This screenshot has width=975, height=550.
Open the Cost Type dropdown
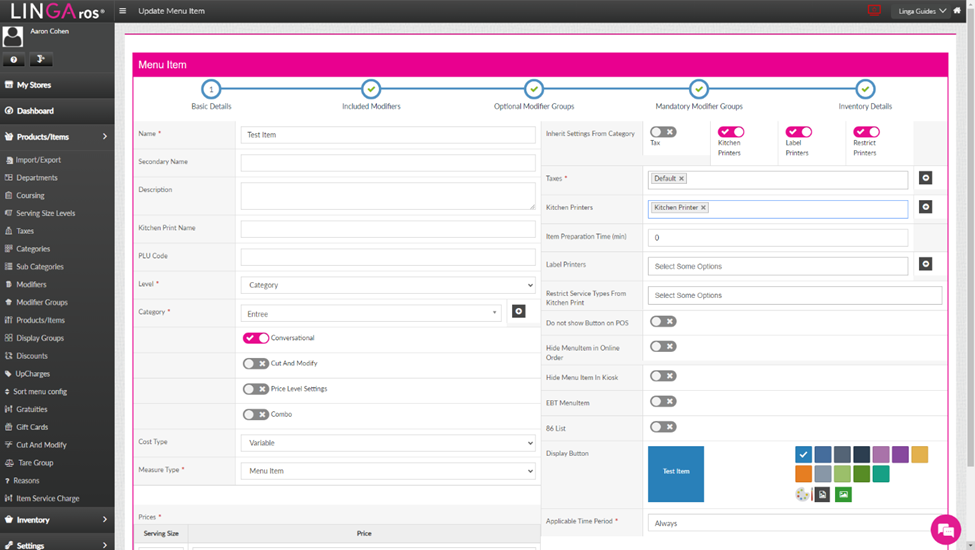point(388,442)
